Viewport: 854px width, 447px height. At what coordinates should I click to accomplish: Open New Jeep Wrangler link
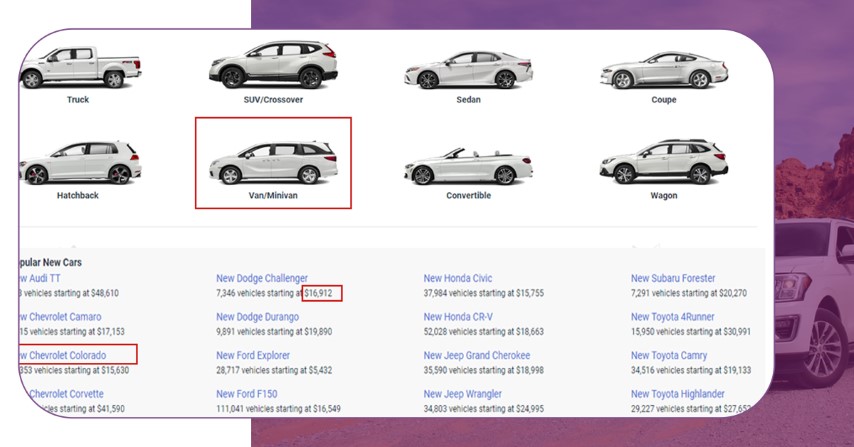coord(463,394)
